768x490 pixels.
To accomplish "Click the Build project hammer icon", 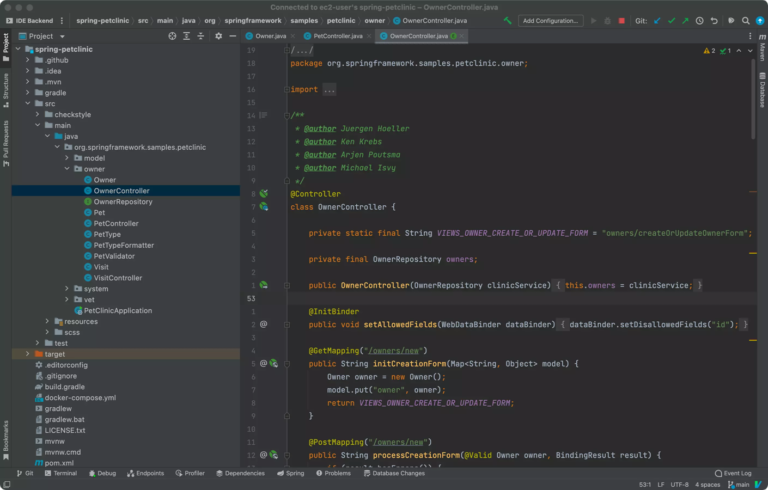I will [507, 21].
